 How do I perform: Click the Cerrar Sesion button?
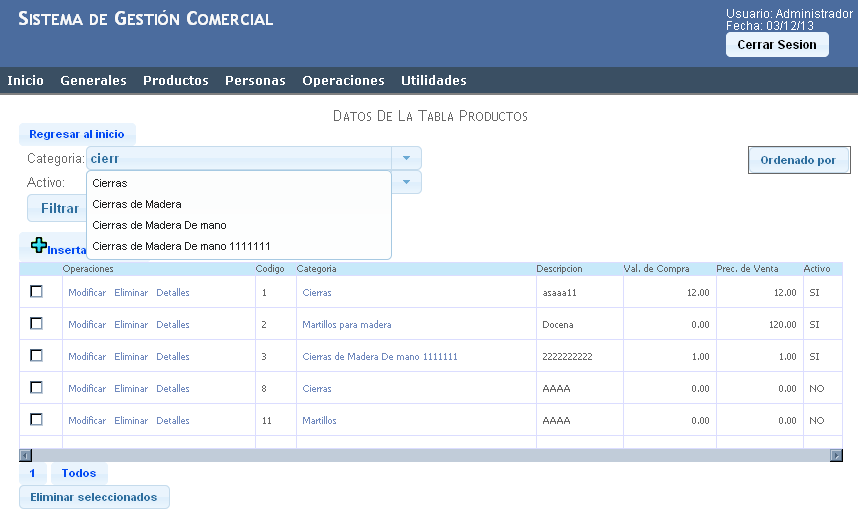point(777,45)
